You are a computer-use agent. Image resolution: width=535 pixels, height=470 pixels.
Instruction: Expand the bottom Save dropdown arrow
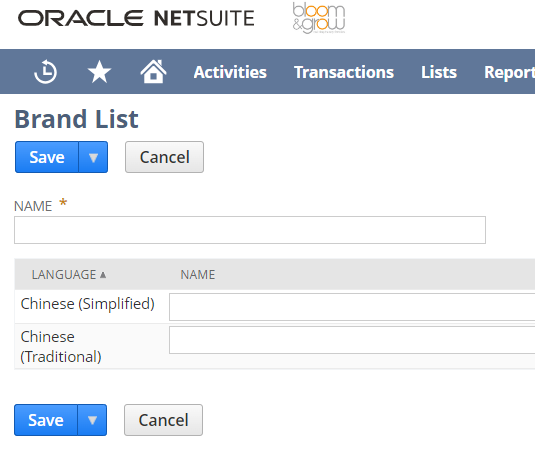tap(92, 420)
